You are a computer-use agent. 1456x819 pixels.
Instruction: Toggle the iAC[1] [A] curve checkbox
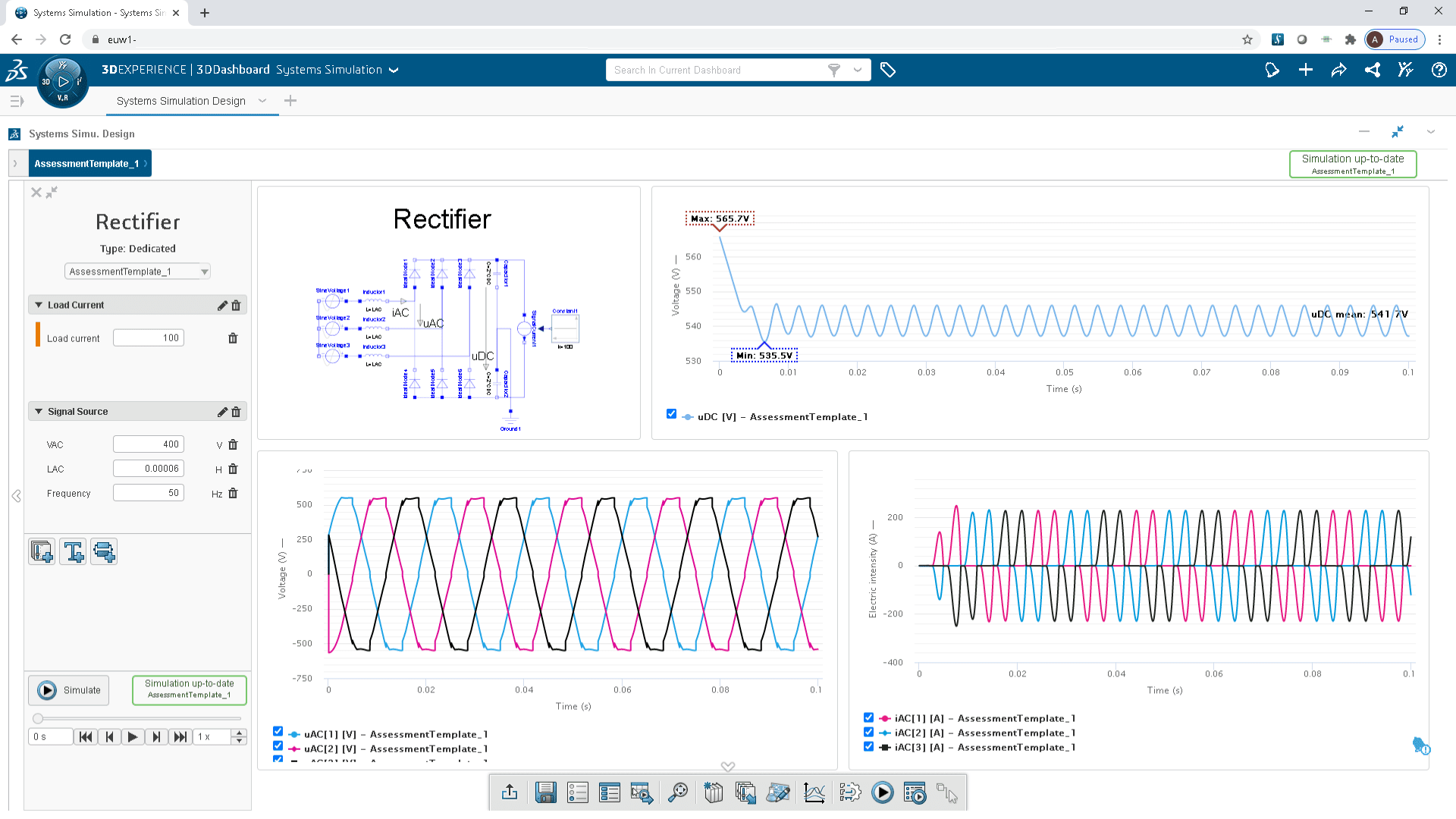[868, 717]
